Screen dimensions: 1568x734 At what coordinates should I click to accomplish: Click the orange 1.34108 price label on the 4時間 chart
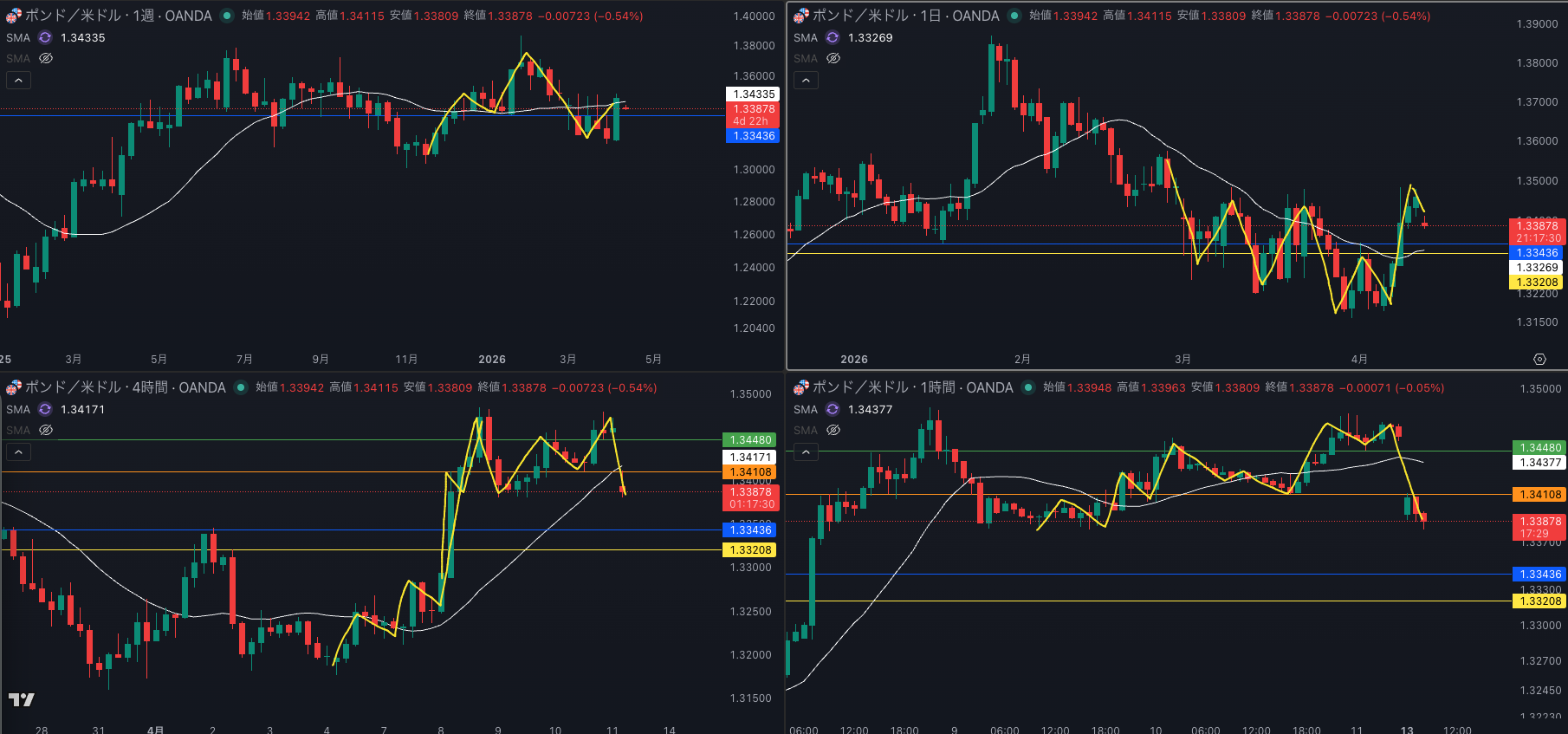tap(750, 472)
